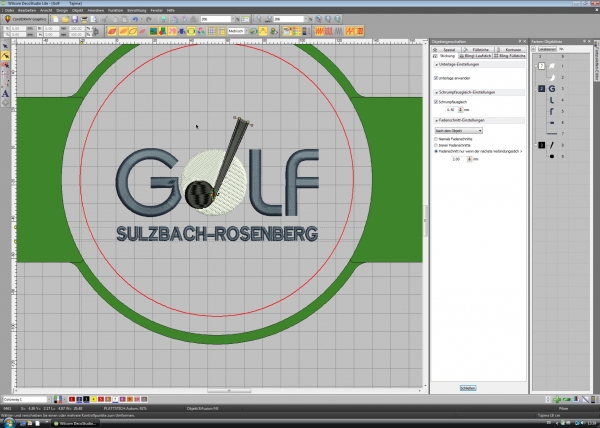The image size is (600, 428).
Task: Click the Wilcom DecoStudio taskbar button
Action: click(75, 423)
